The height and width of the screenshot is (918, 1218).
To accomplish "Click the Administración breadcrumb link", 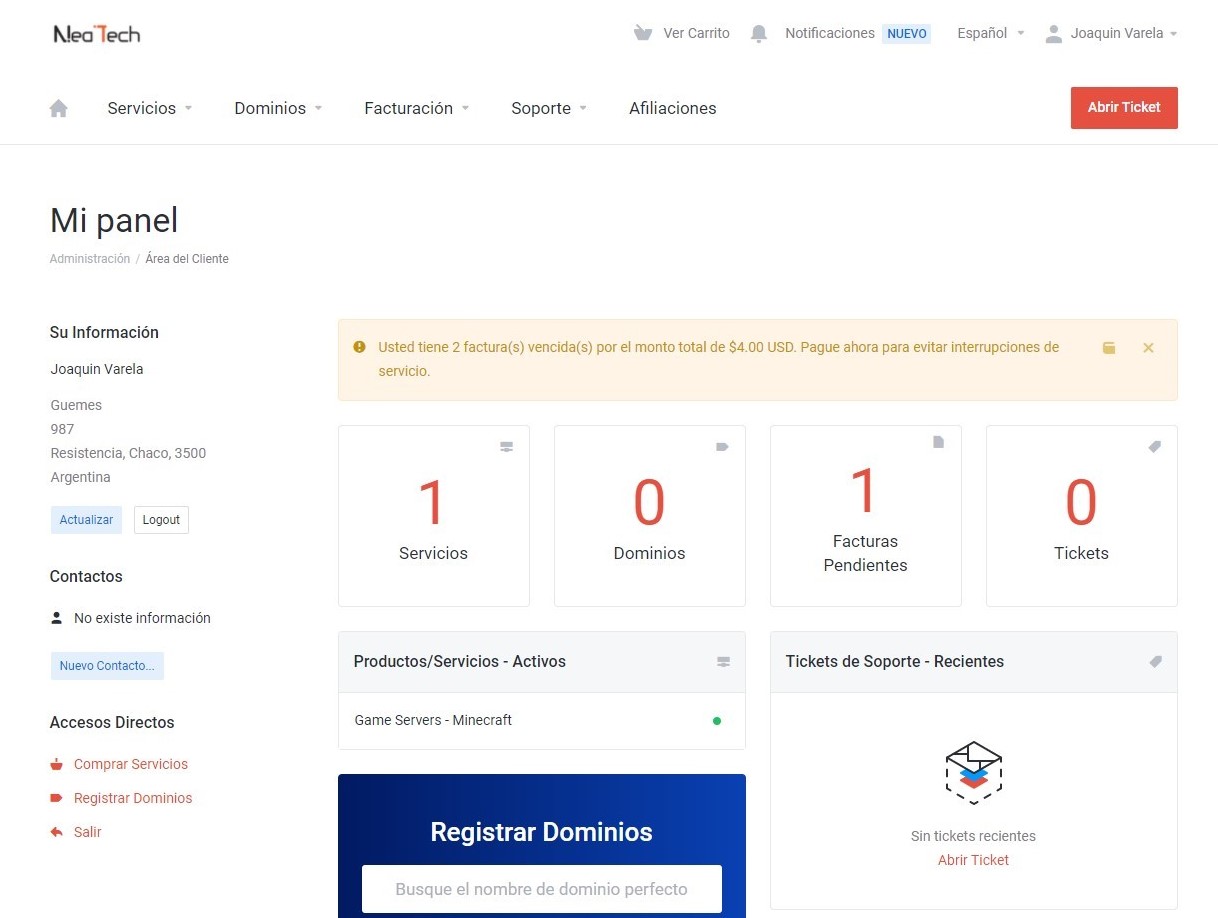I will tap(90, 259).
